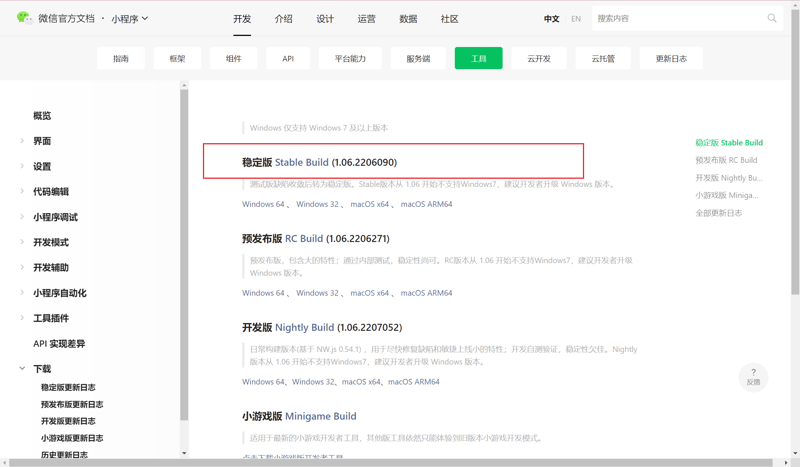Switch to the 数据 top tab
The height and width of the screenshot is (467, 800).
tap(408, 19)
